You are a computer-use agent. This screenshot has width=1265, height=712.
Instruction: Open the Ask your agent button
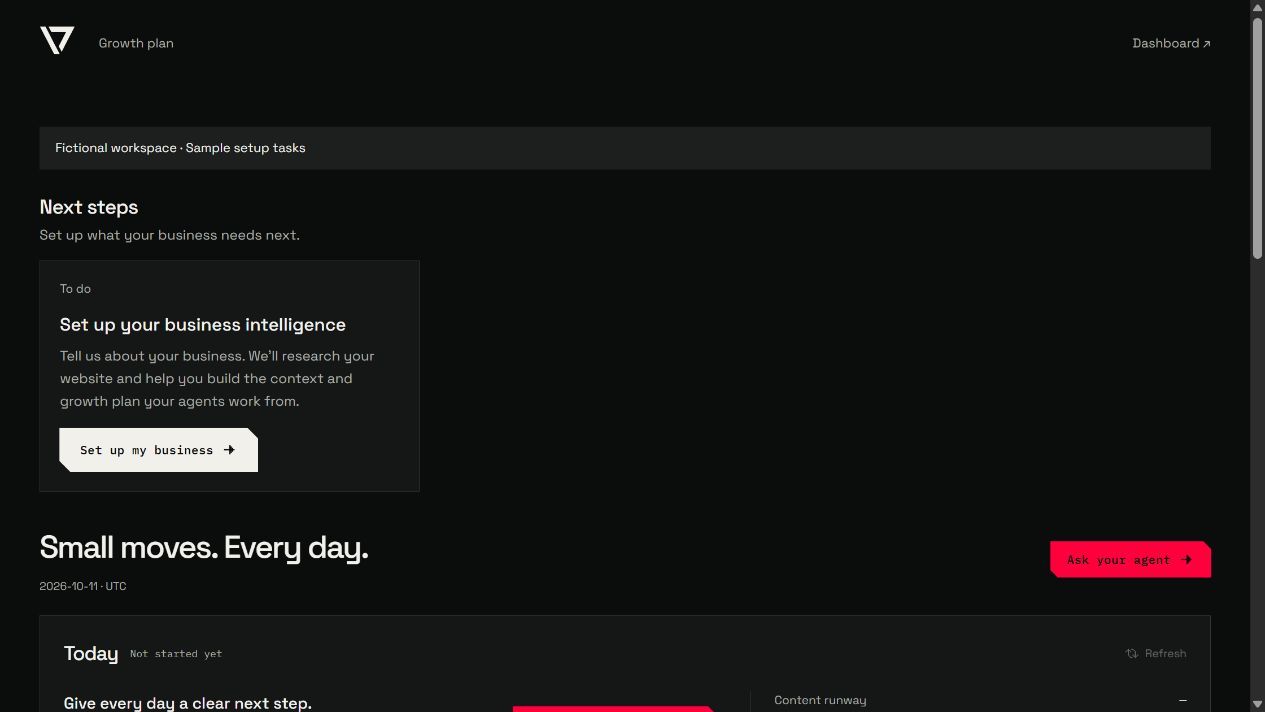click(1130, 559)
